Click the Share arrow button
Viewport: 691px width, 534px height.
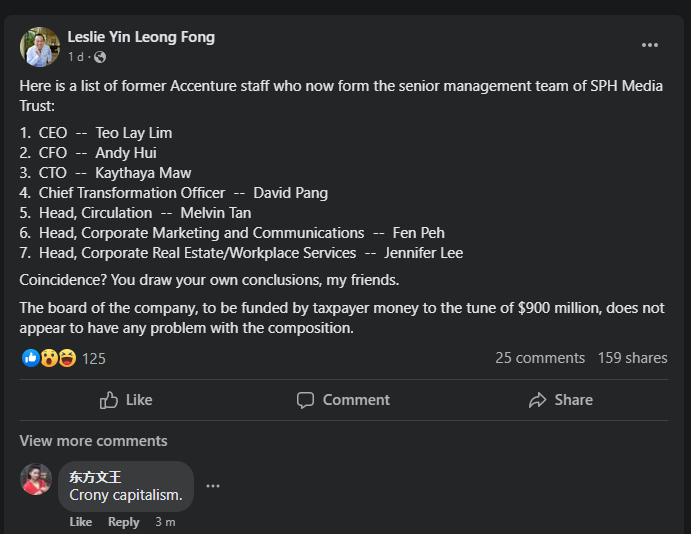[560, 400]
